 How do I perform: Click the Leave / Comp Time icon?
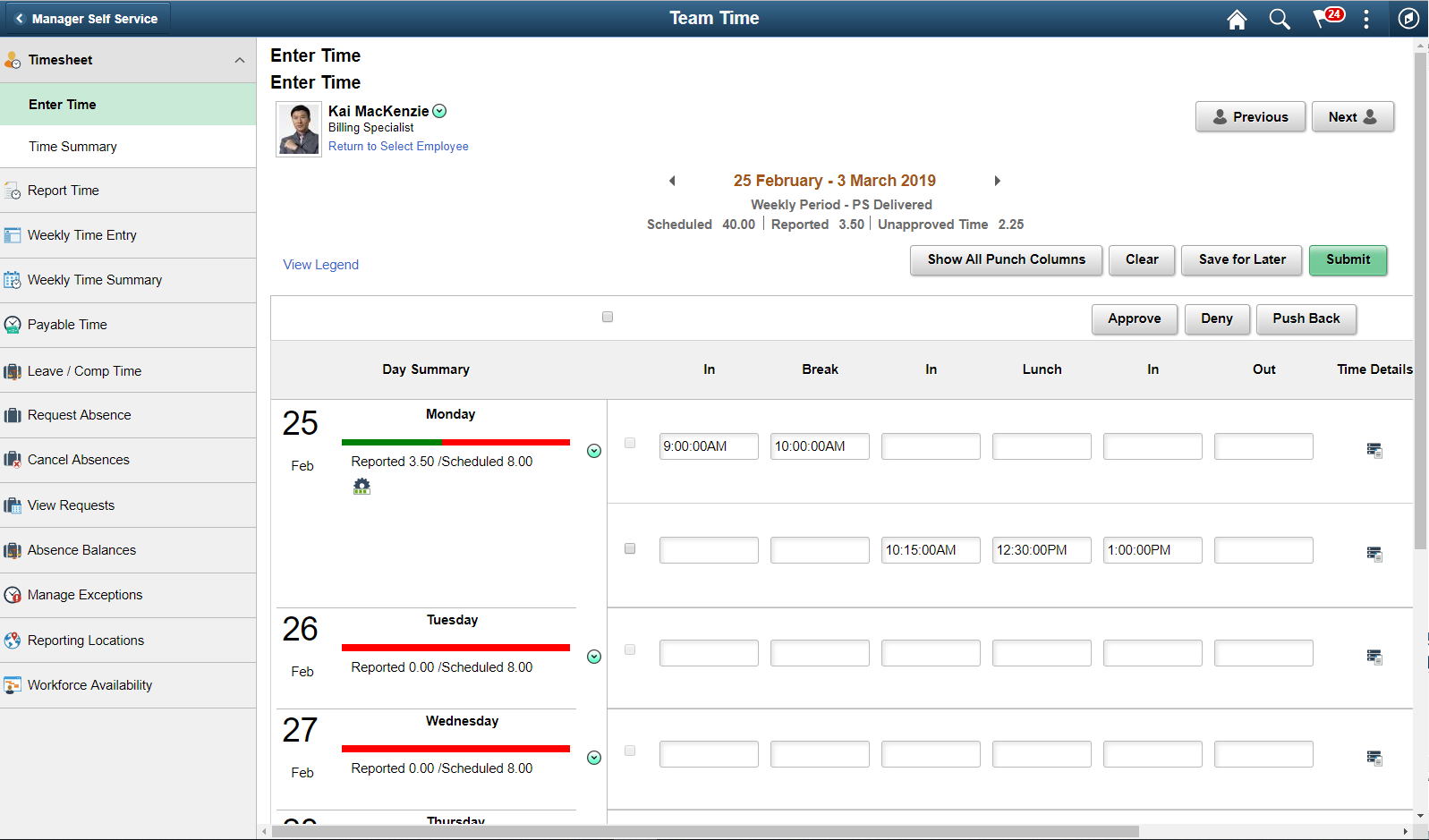pos(13,371)
